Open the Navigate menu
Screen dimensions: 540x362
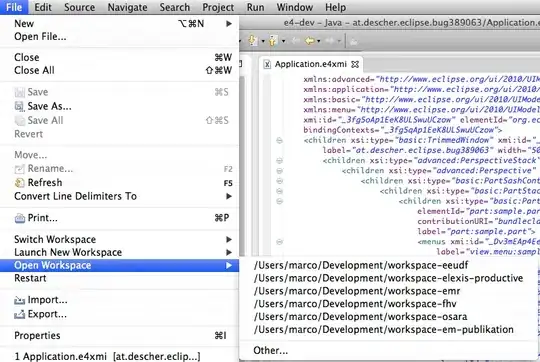[127, 7]
